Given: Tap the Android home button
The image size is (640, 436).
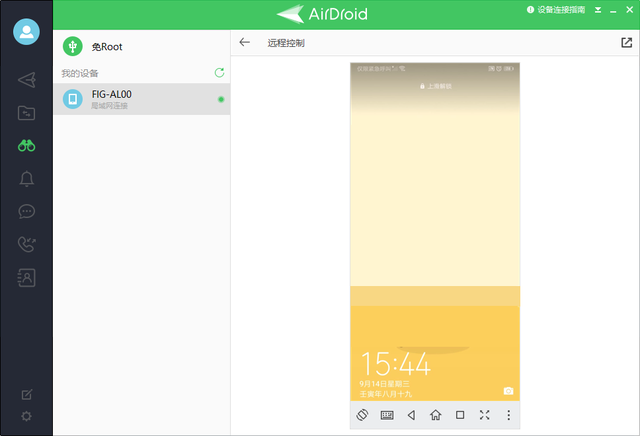Looking at the screenshot, I should coord(435,415).
